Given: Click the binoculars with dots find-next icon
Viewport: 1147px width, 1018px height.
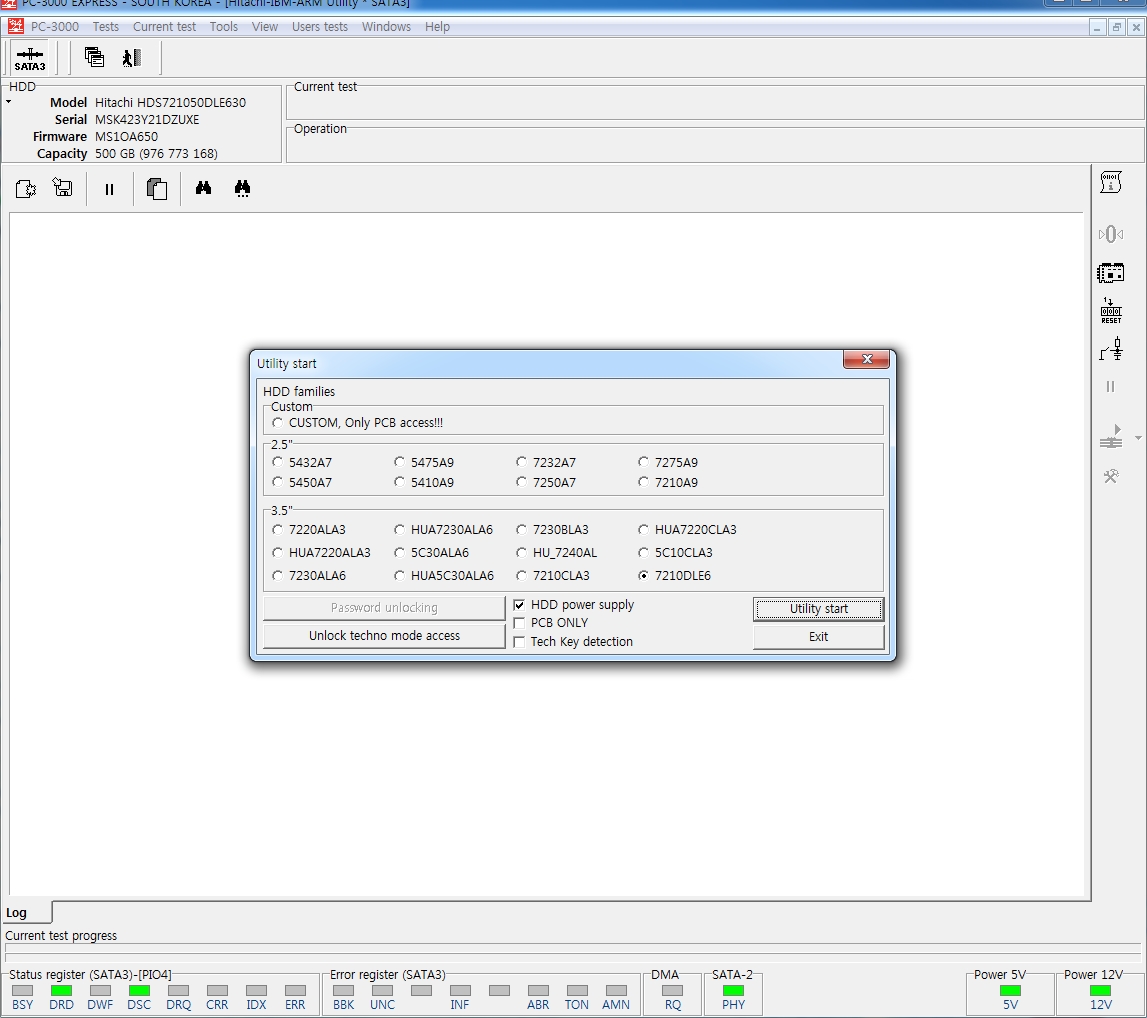Looking at the screenshot, I should click(242, 189).
